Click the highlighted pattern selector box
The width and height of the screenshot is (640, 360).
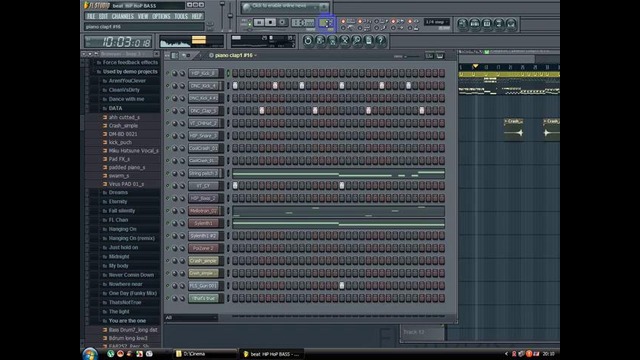[326, 23]
